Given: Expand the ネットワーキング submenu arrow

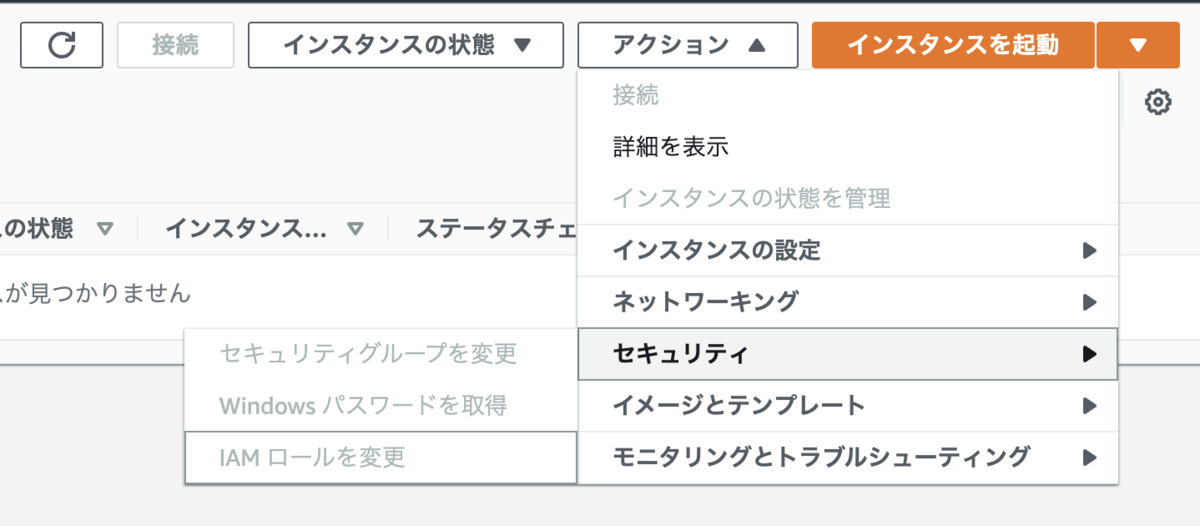Looking at the screenshot, I should click(x=1090, y=301).
